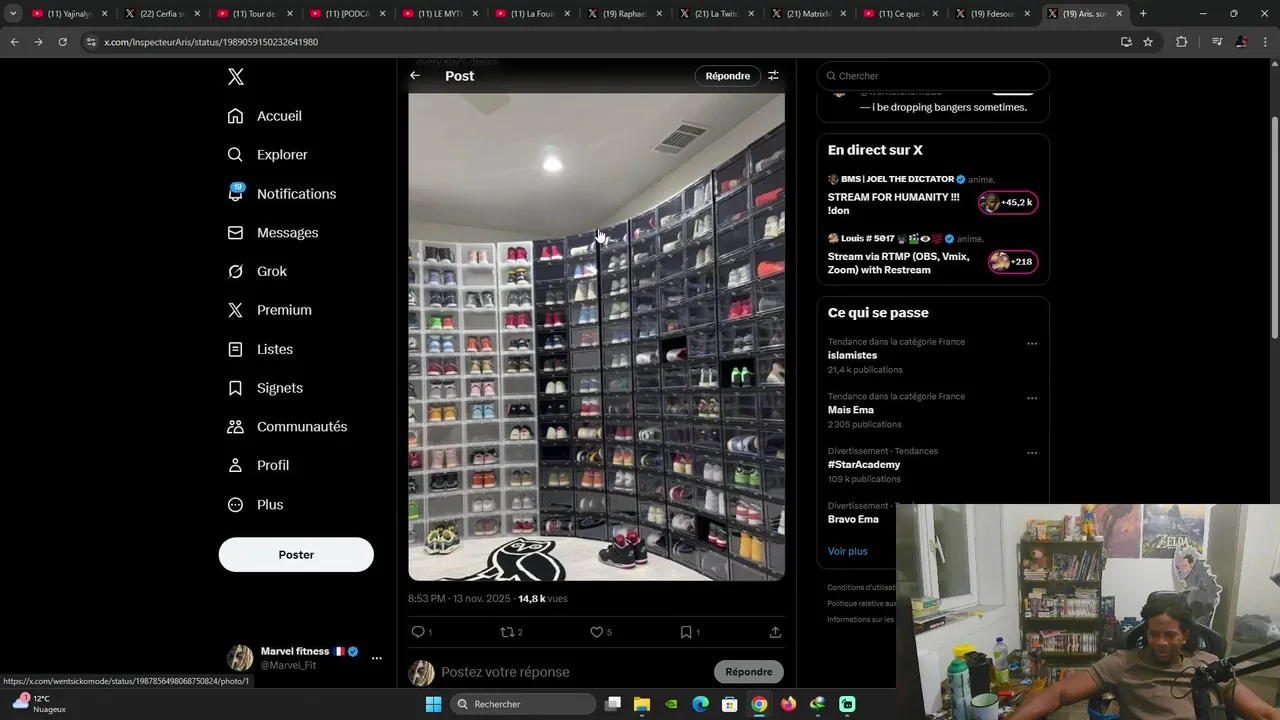Screen dimensions: 1280x720
Task: Open the sneaker closet photo
Action: 596,337
